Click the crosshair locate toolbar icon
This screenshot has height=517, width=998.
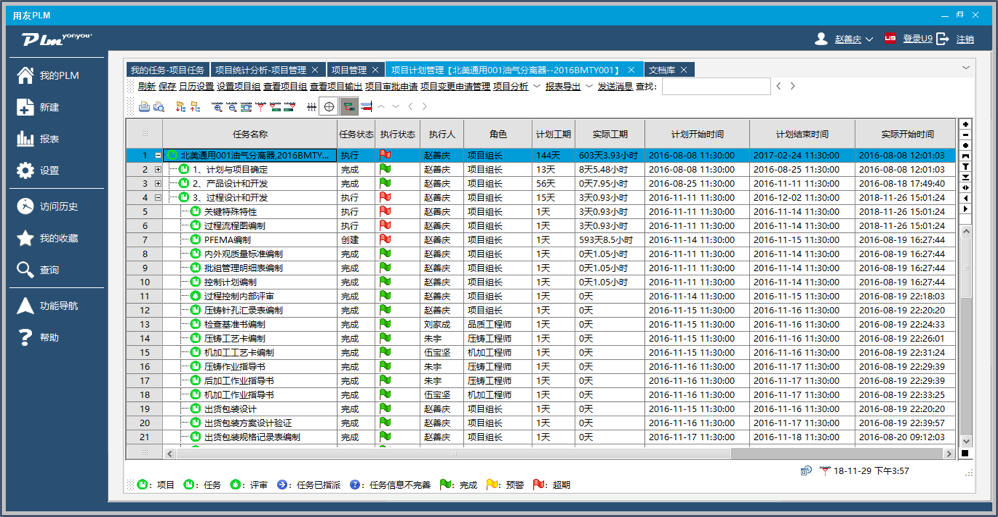pyautogui.click(x=328, y=107)
